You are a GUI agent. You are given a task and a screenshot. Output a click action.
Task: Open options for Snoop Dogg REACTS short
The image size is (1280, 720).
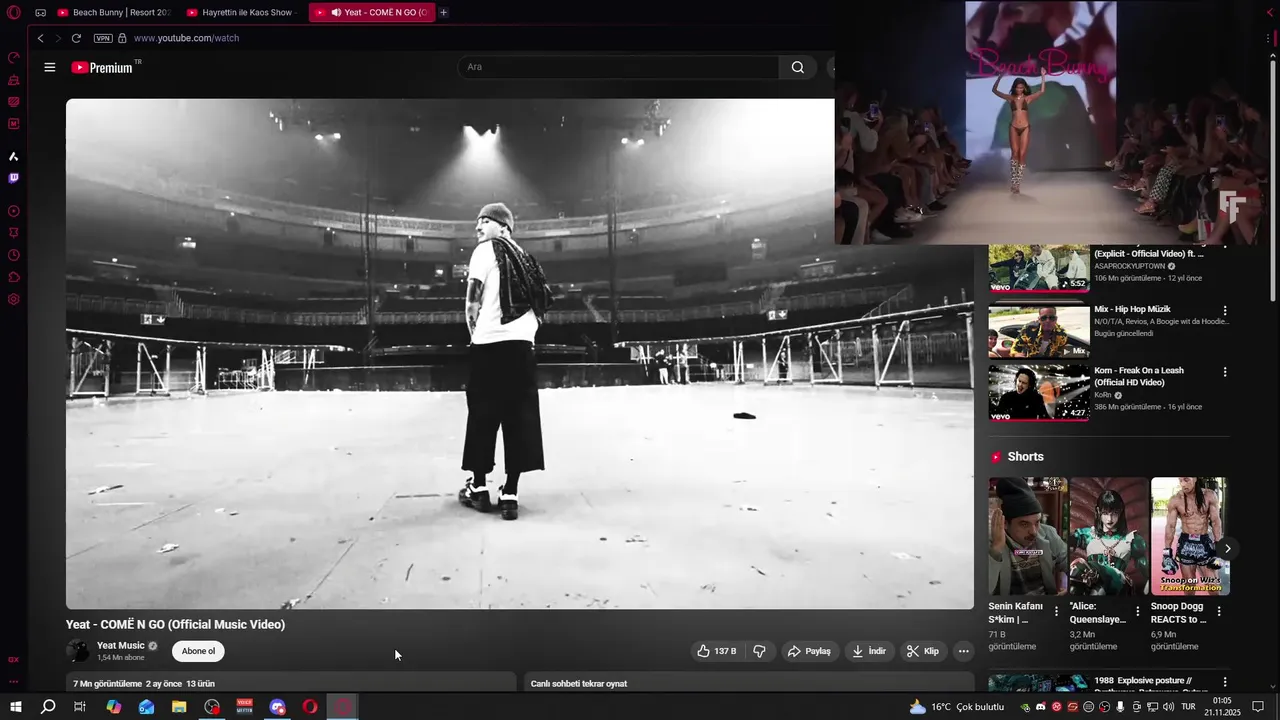[1218, 611]
